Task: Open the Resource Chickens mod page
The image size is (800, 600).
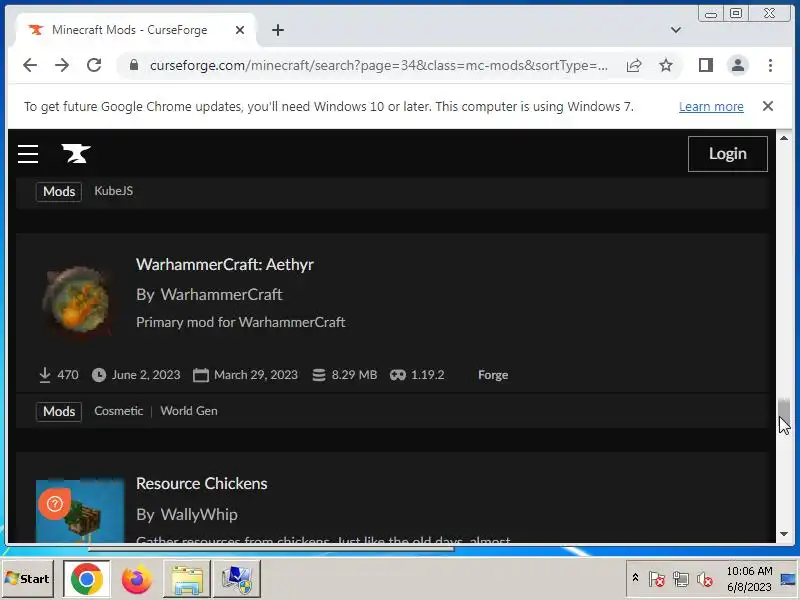Action: (202, 484)
